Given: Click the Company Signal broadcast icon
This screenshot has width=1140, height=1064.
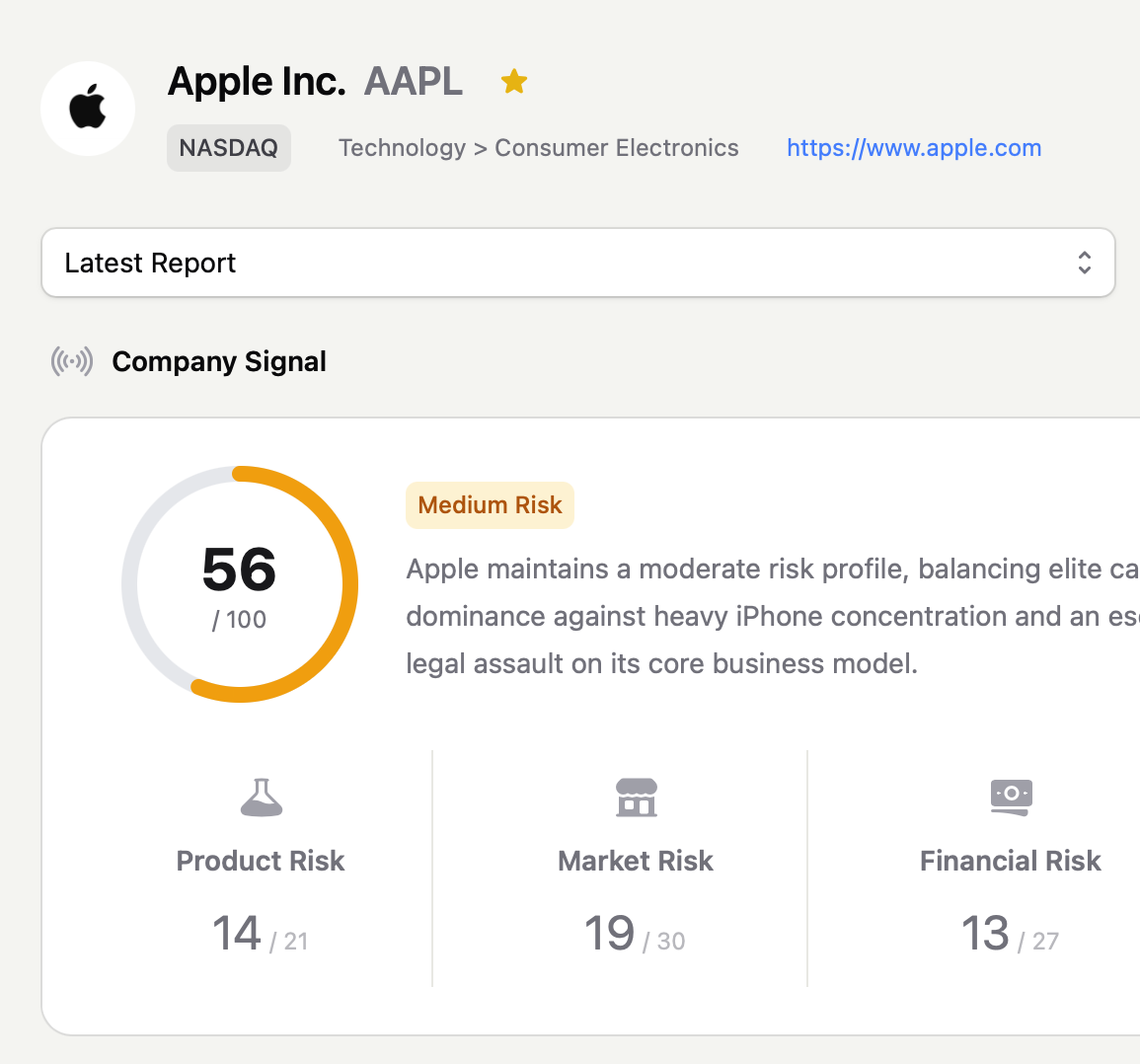Looking at the screenshot, I should click(72, 361).
